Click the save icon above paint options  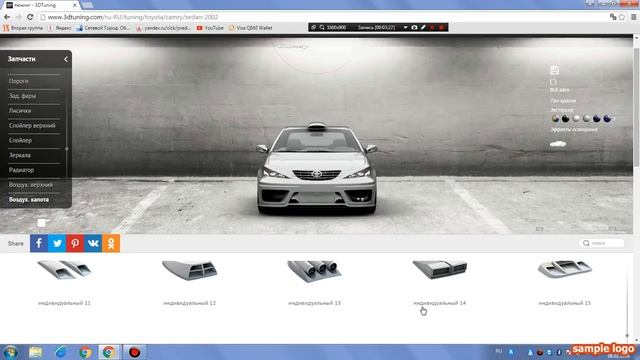pos(554,70)
